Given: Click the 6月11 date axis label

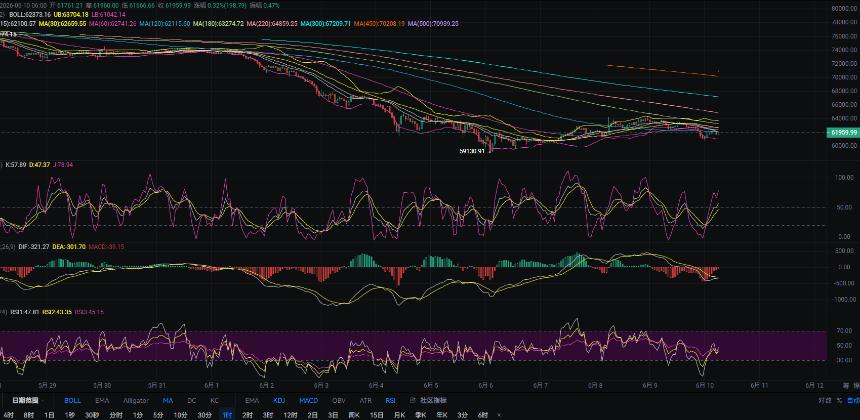Looking at the screenshot, I should pyautogui.click(x=759, y=384).
